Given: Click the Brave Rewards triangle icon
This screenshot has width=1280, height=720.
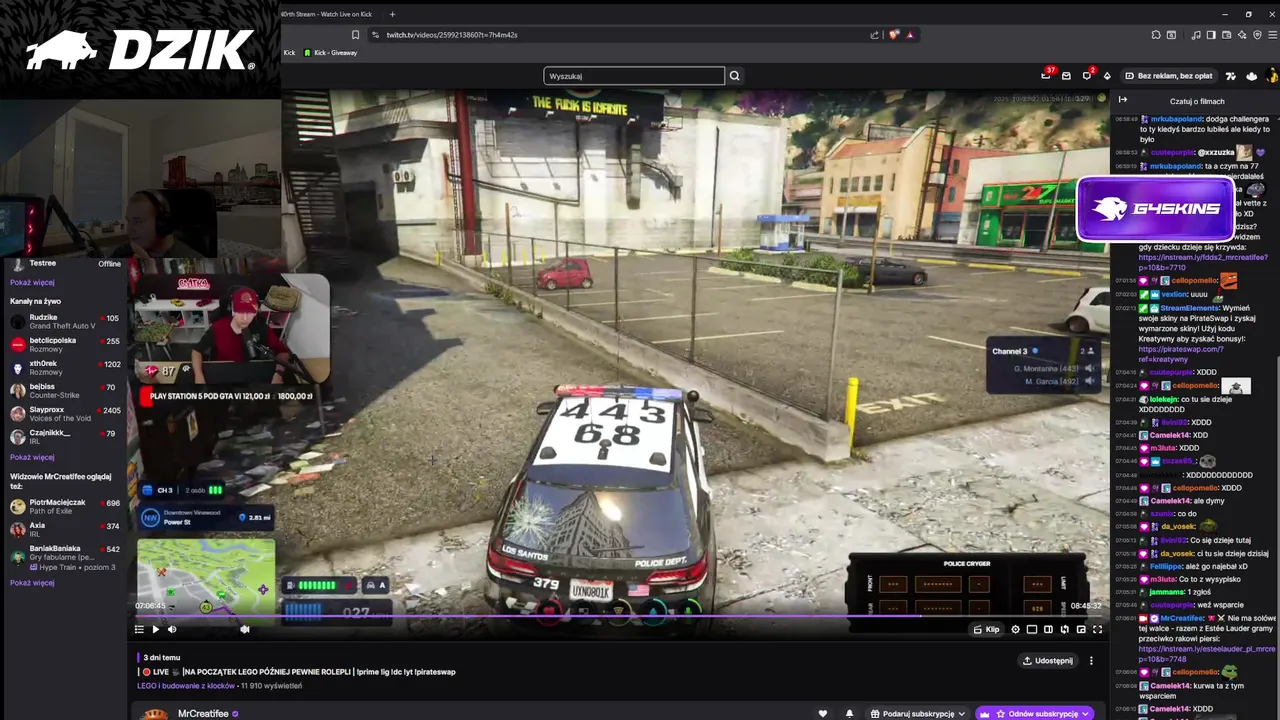Looking at the screenshot, I should 910,34.
